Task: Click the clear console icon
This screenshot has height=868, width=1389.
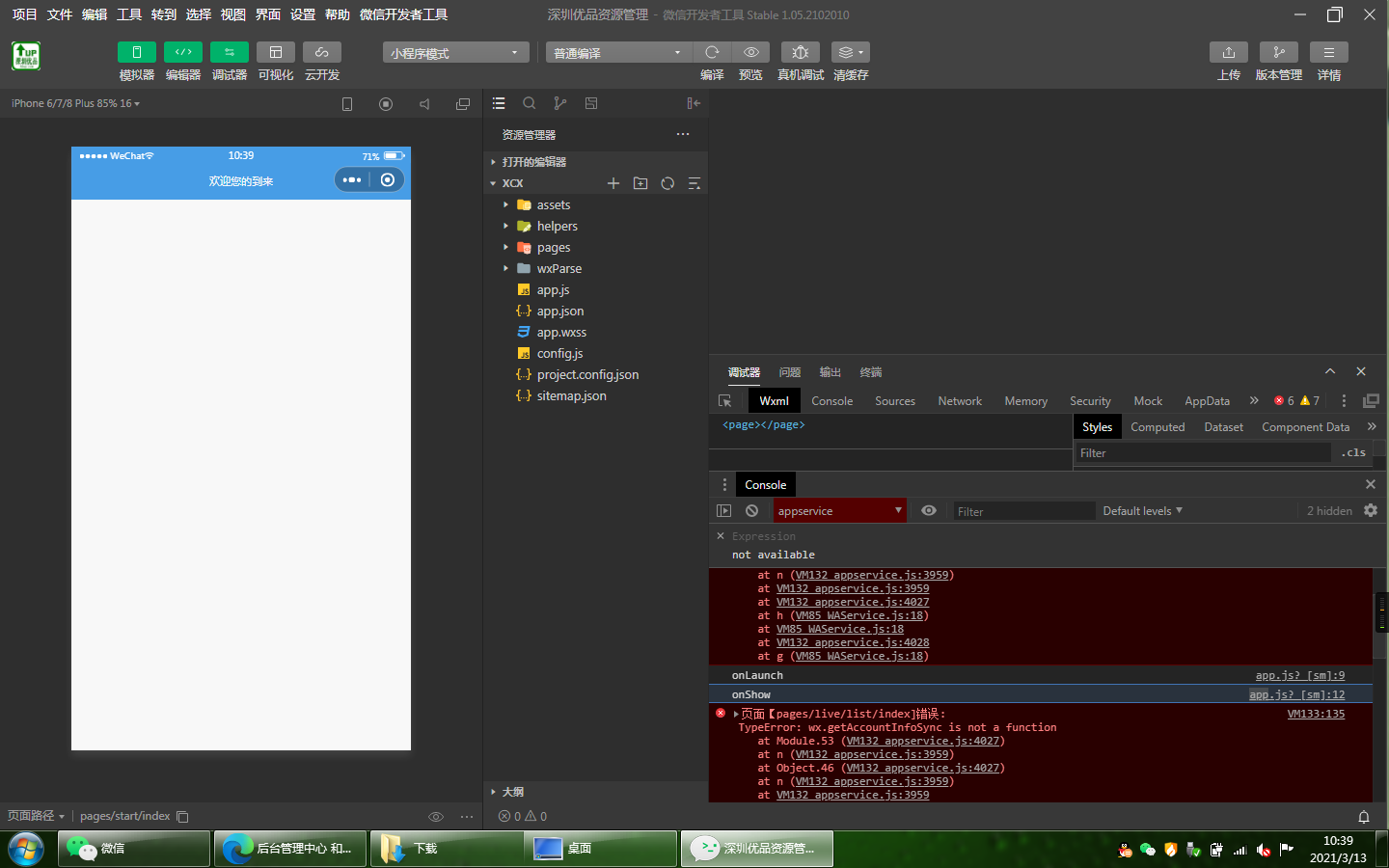Action: pos(752,511)
